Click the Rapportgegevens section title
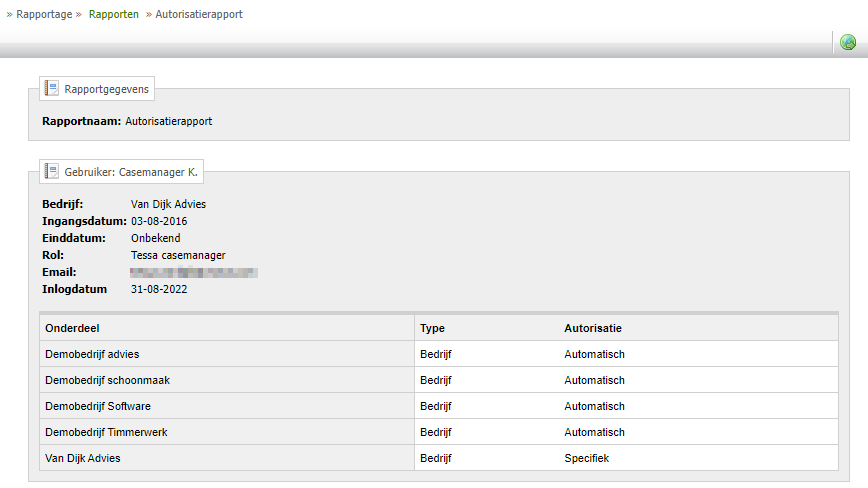 pyautogui.click(x=106, y=89)
